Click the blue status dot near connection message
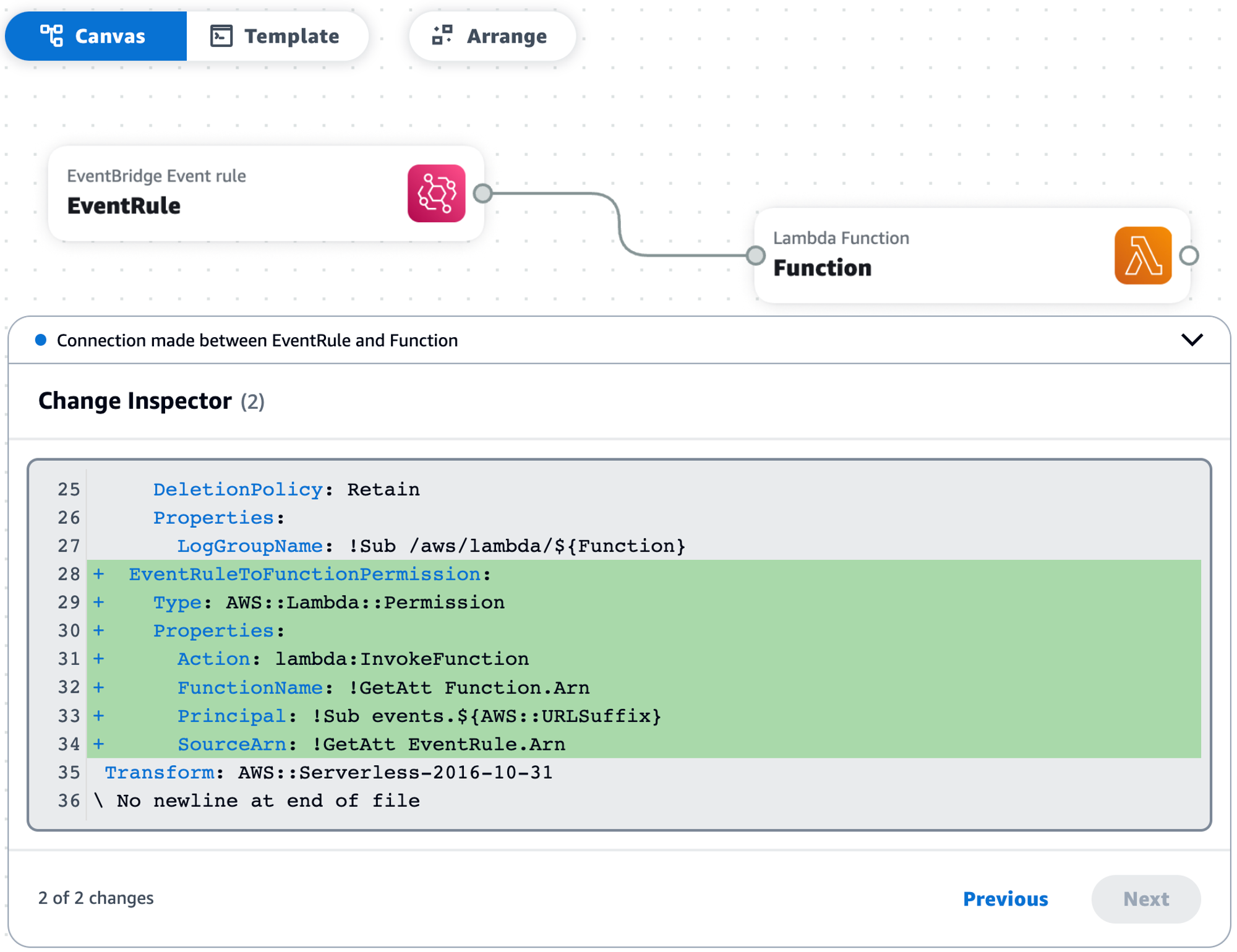 coord(40,340)
